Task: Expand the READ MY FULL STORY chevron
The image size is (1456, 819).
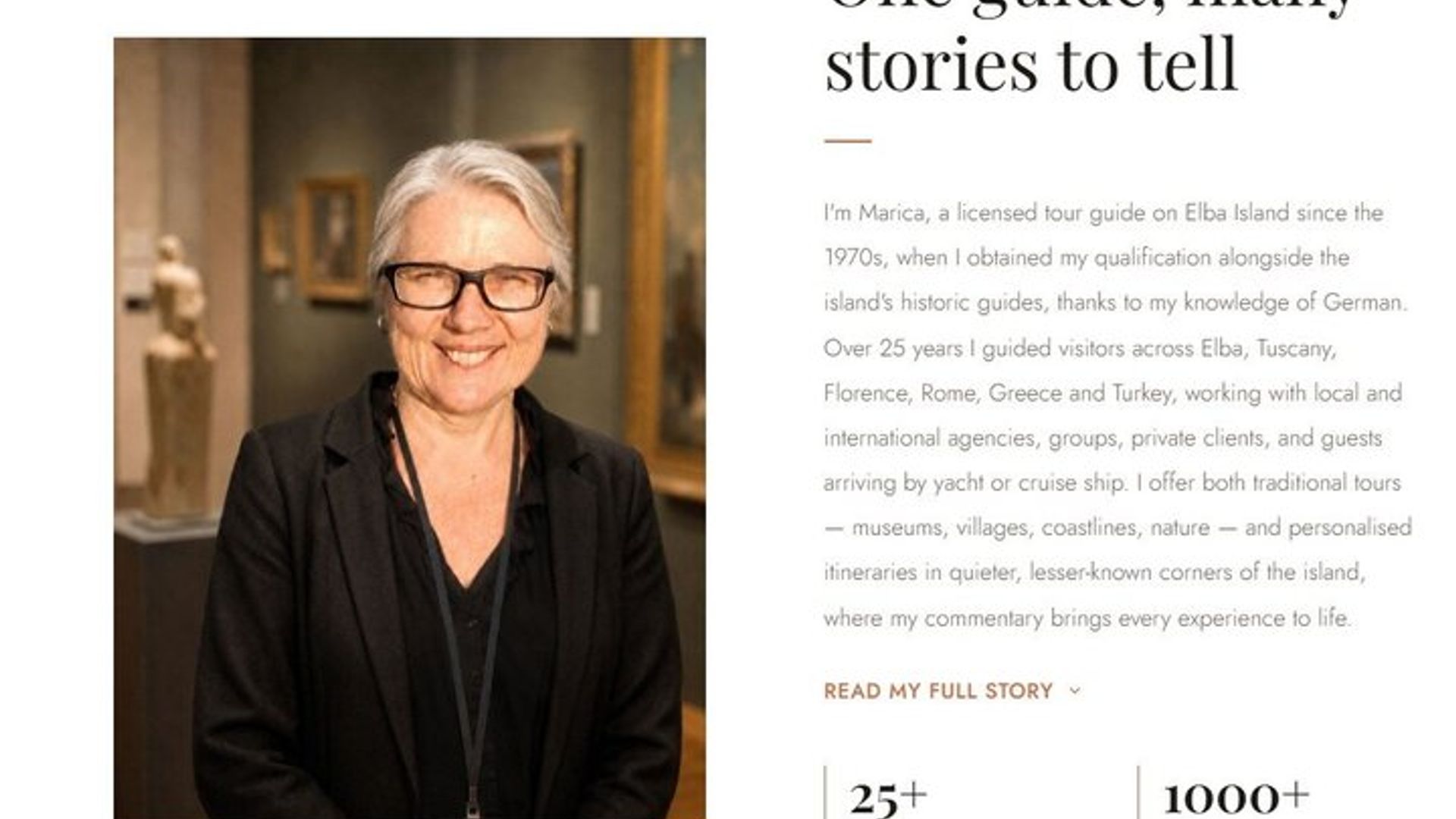Action: click(1075, 690)
